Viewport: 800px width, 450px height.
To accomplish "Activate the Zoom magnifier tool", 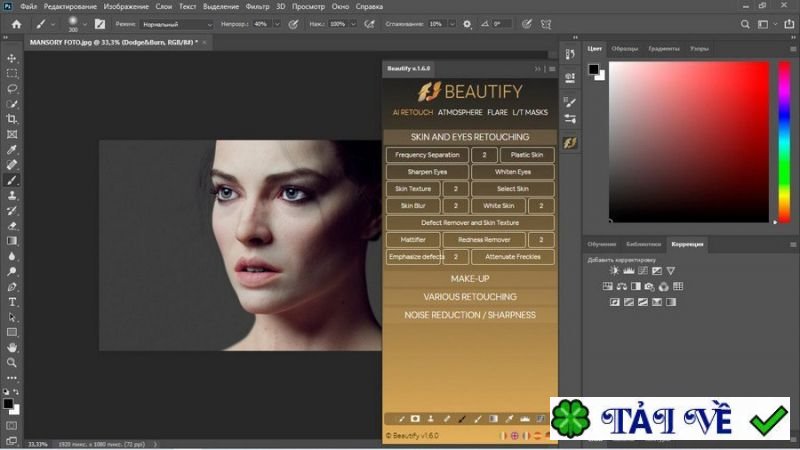I will 12,362.
